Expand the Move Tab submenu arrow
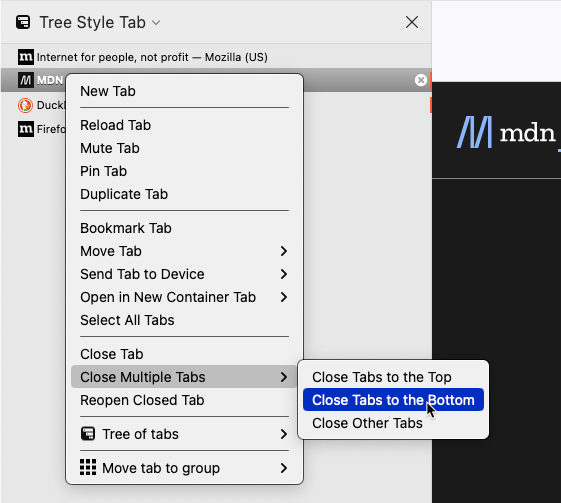The width and height of the screenshot is (561, 503). [284, 251]
